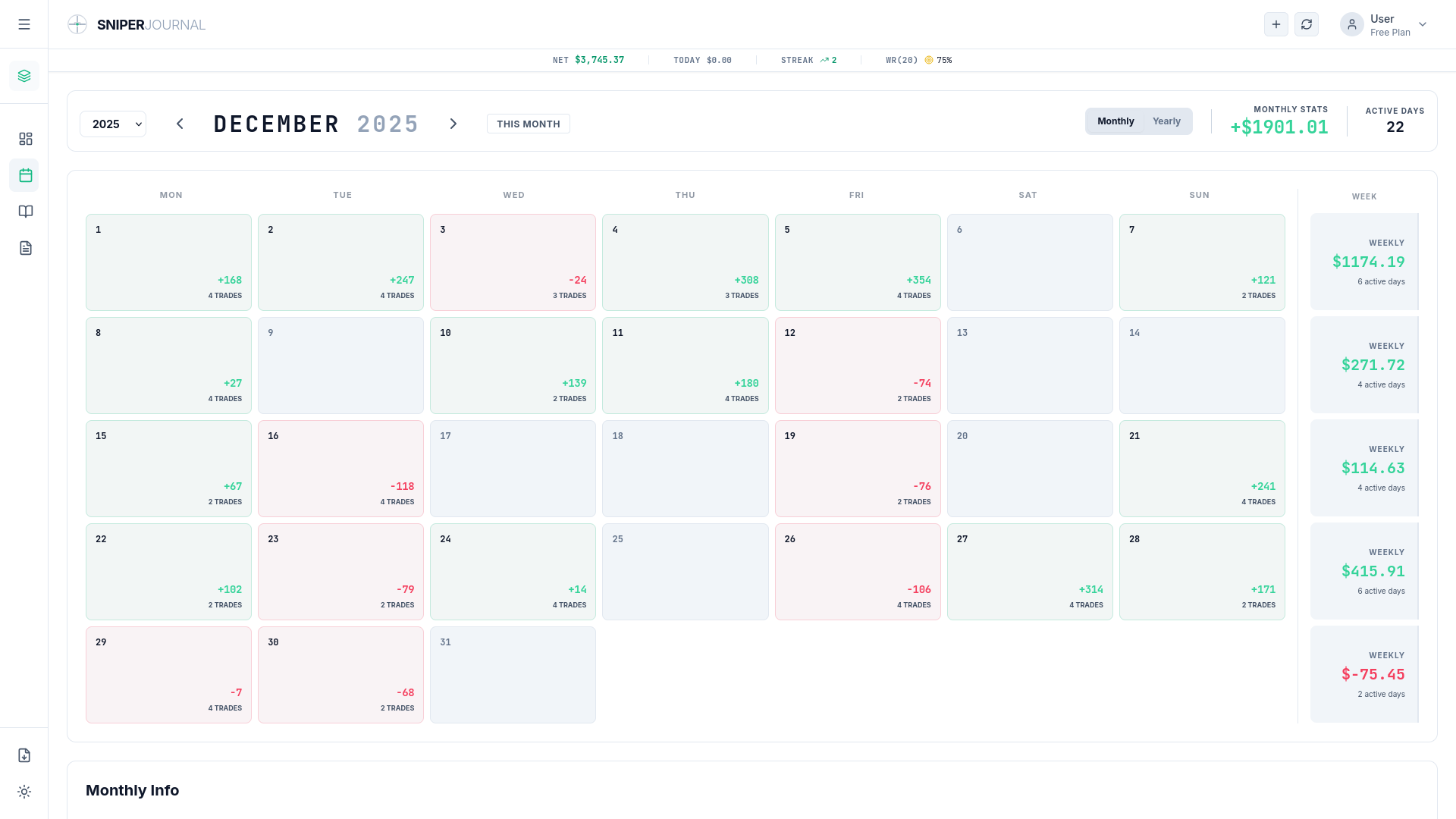Switch to Yearly view
The width and height of the screenshot is (1456, 819).
(x=1166, y=121)
